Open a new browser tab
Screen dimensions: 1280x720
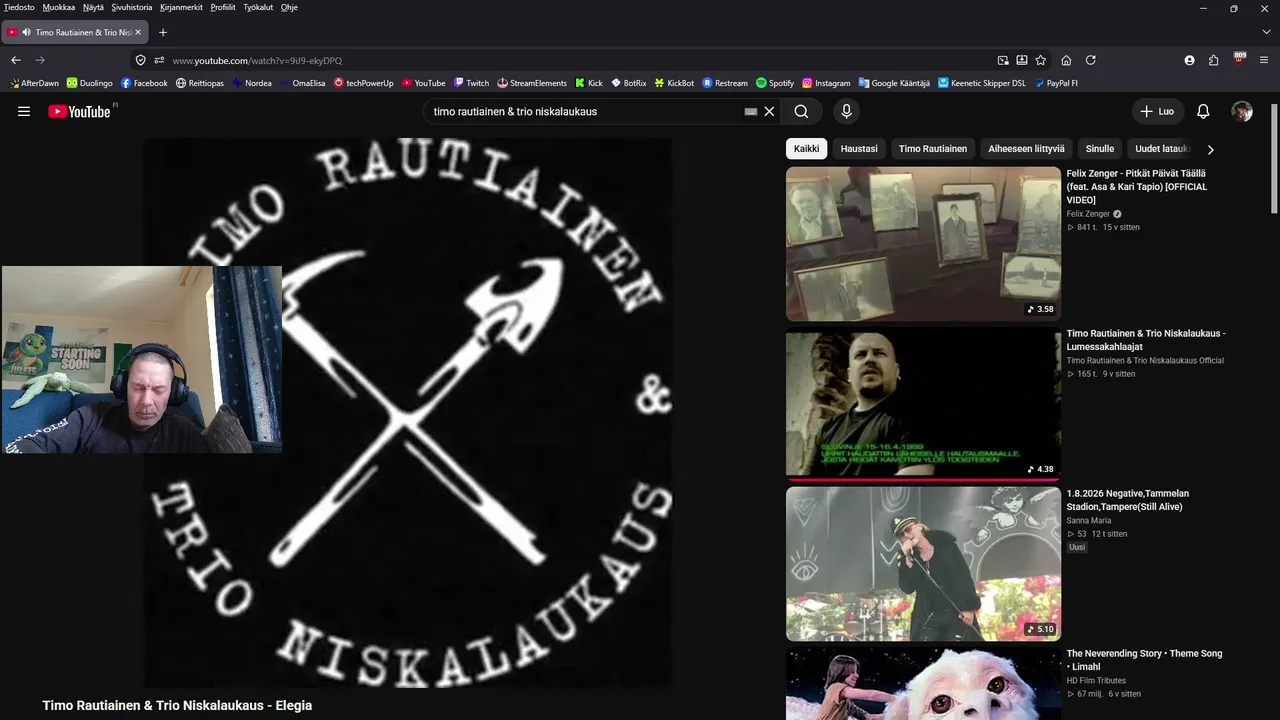point(163,32)
